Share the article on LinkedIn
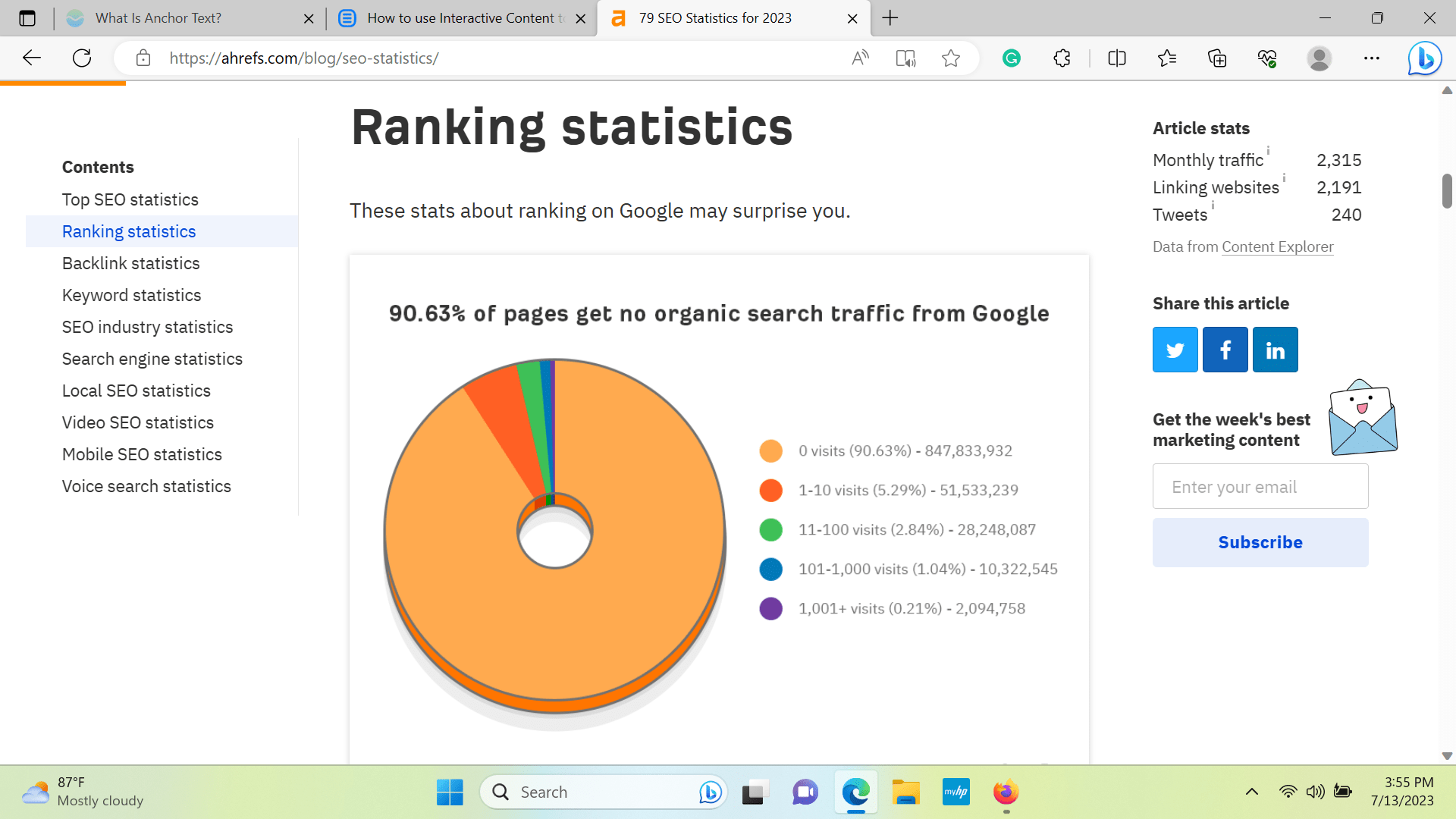 tap(1275, 350)
